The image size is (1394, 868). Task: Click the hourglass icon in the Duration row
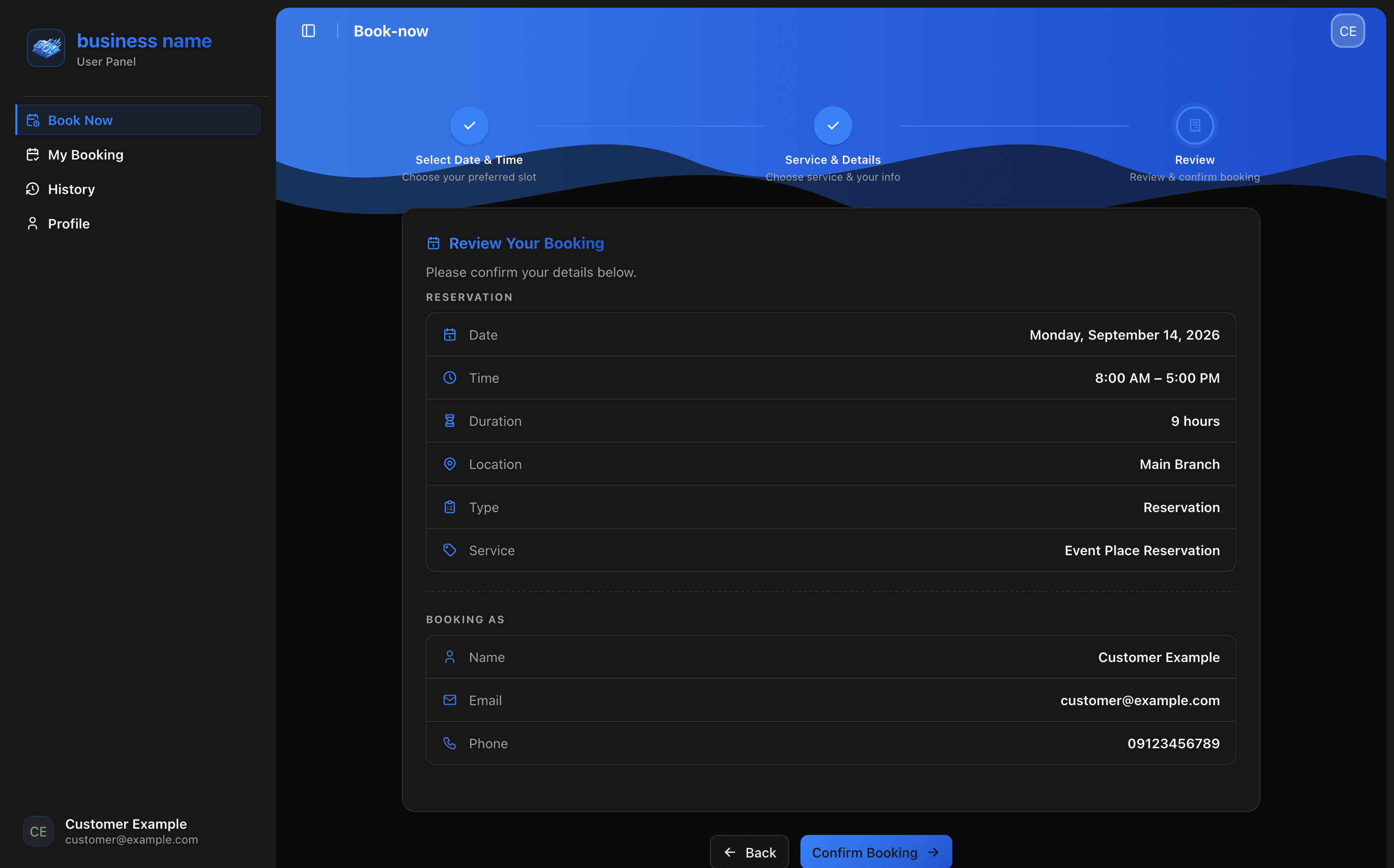pyautogui.click(x=449, y=421)
